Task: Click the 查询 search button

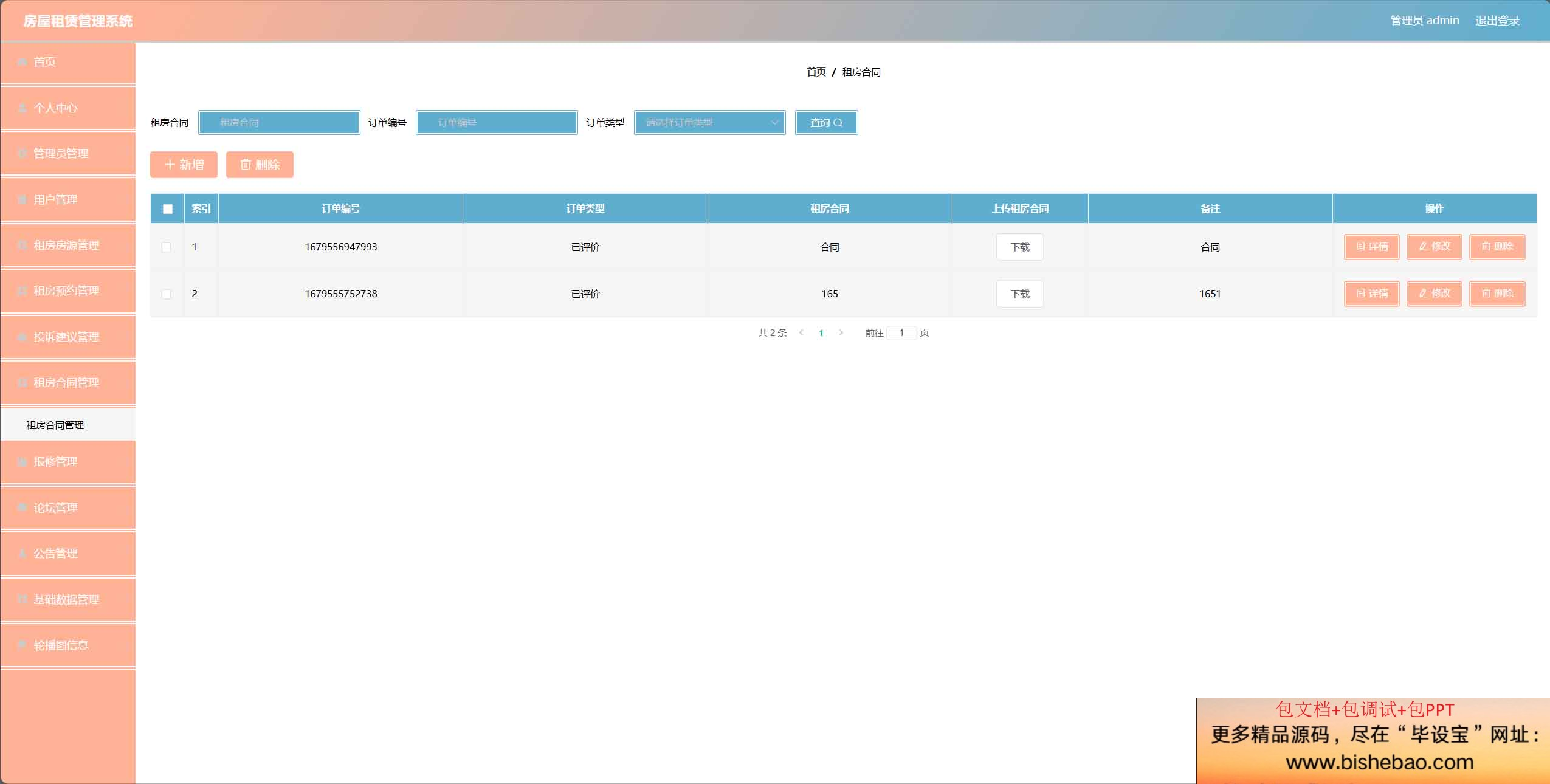Action: tap(827, 123)
